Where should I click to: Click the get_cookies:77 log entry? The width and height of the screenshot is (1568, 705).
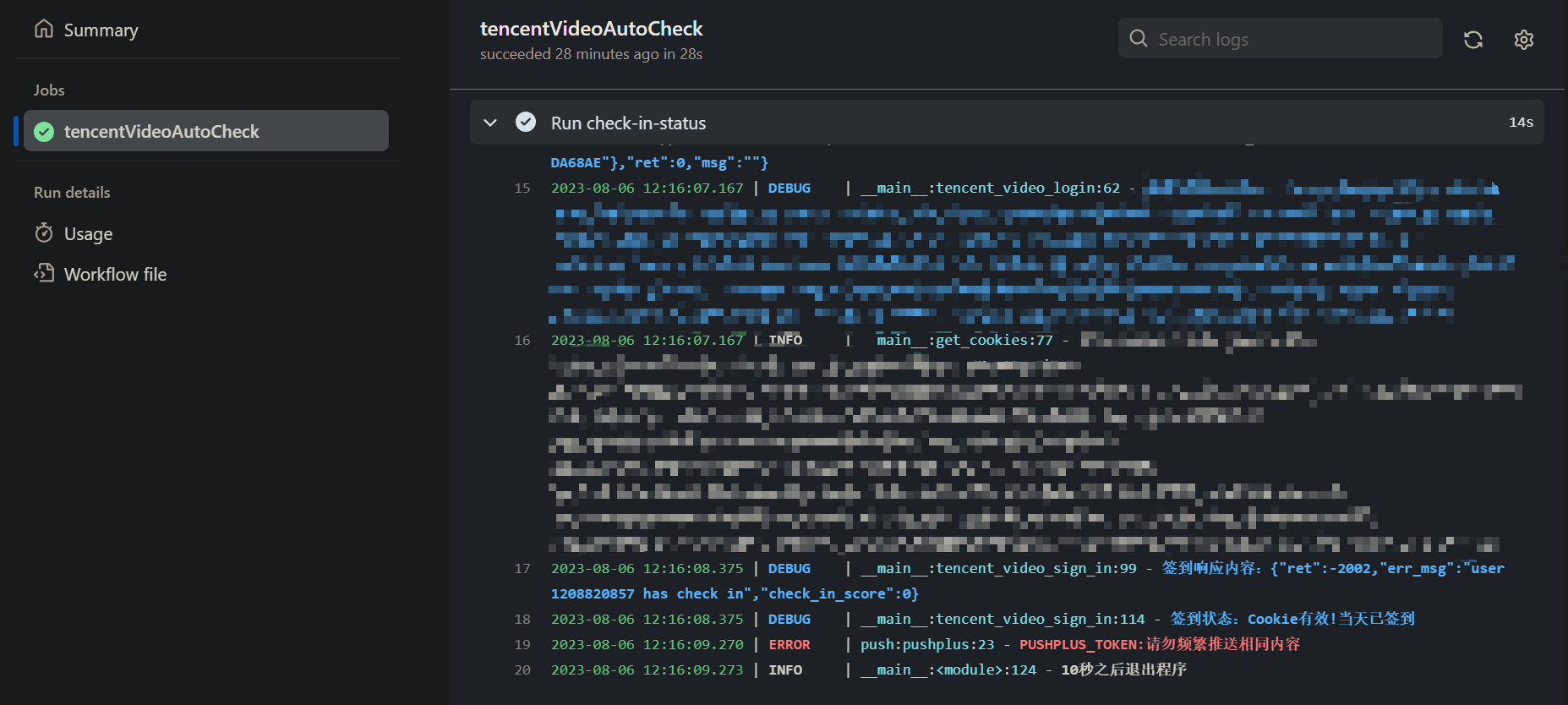[964, 341]
